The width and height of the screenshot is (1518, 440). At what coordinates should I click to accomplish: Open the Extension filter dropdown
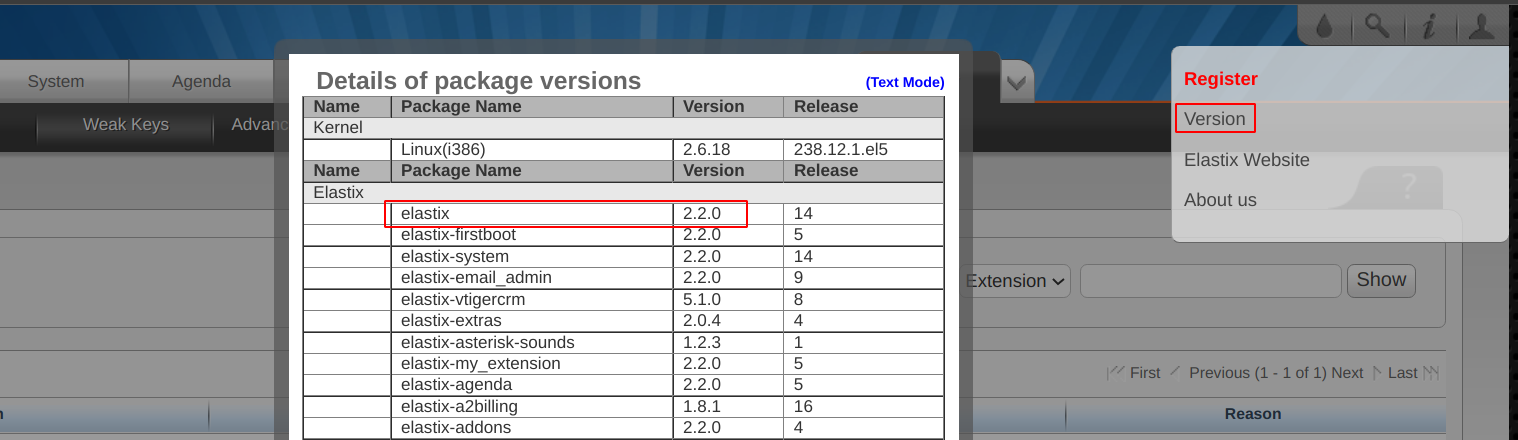1017,281
